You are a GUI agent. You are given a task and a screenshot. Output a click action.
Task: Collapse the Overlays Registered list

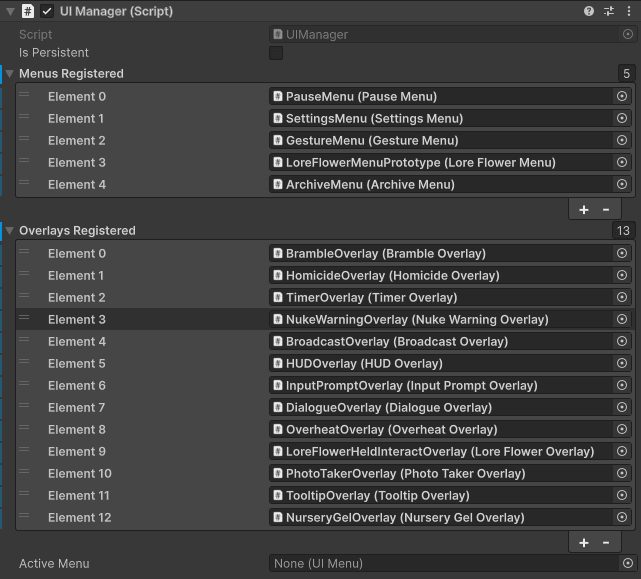coord(10,231)
